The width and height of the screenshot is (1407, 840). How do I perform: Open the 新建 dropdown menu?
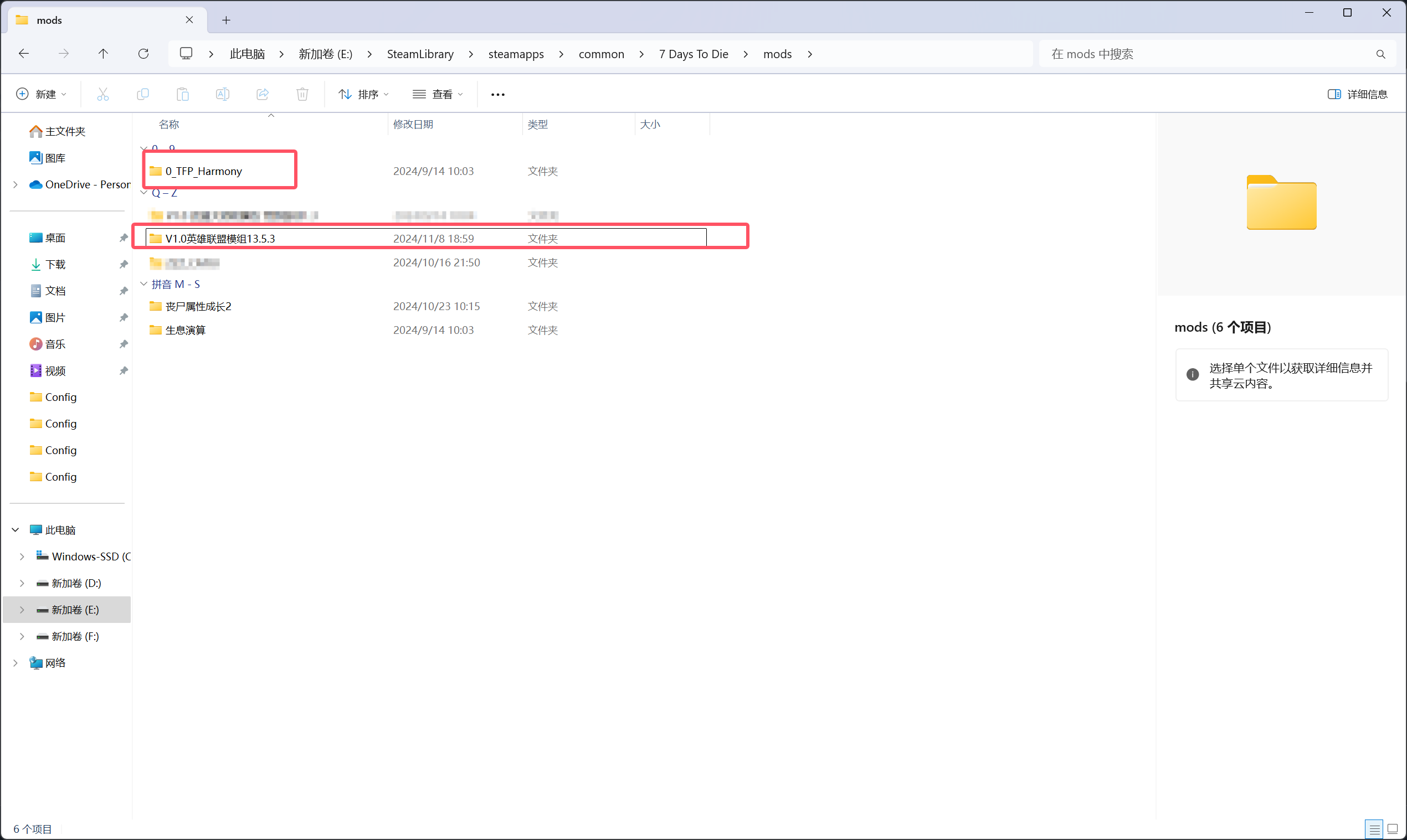(42, 94)
